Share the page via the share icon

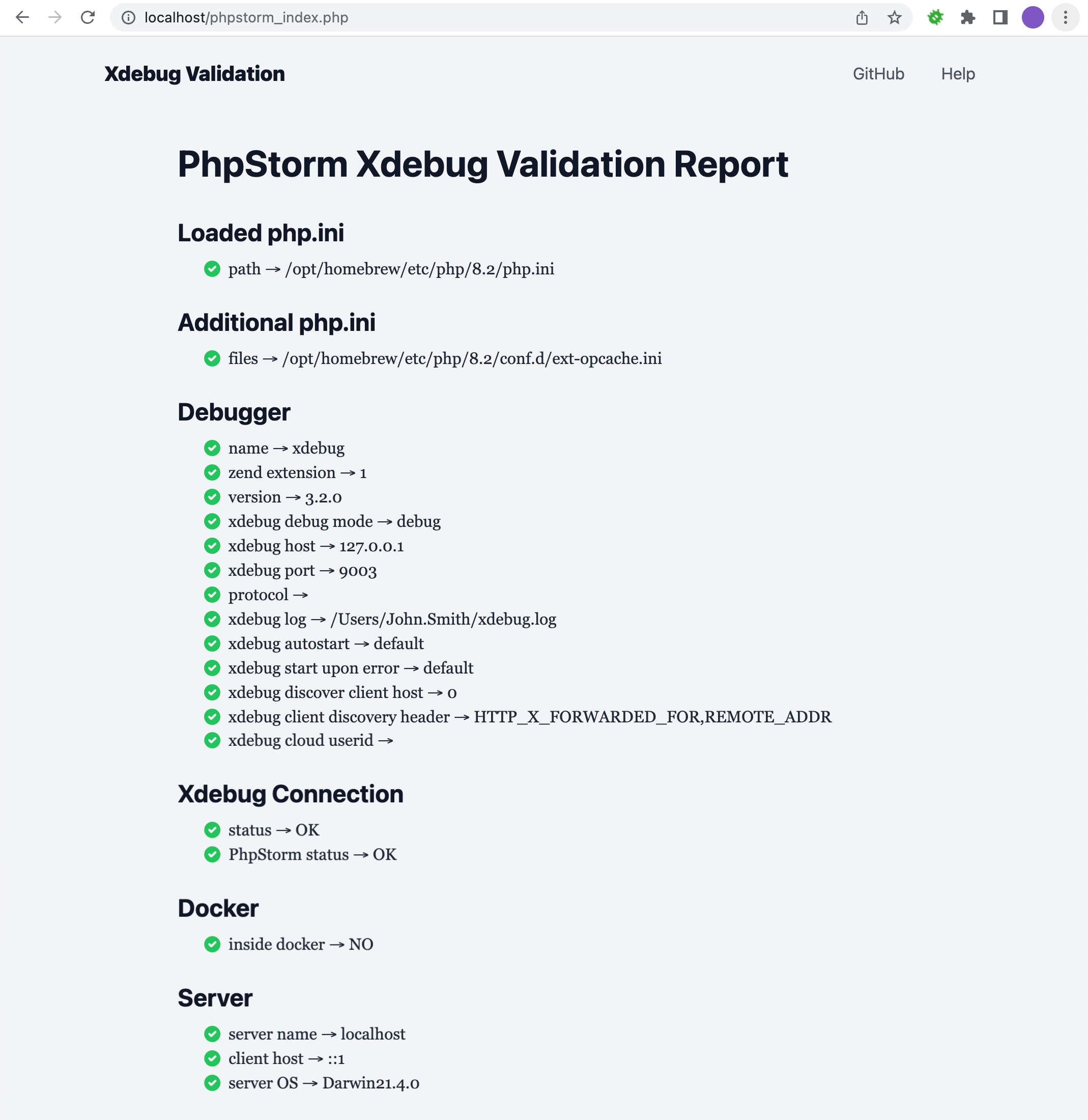[862, 17]
